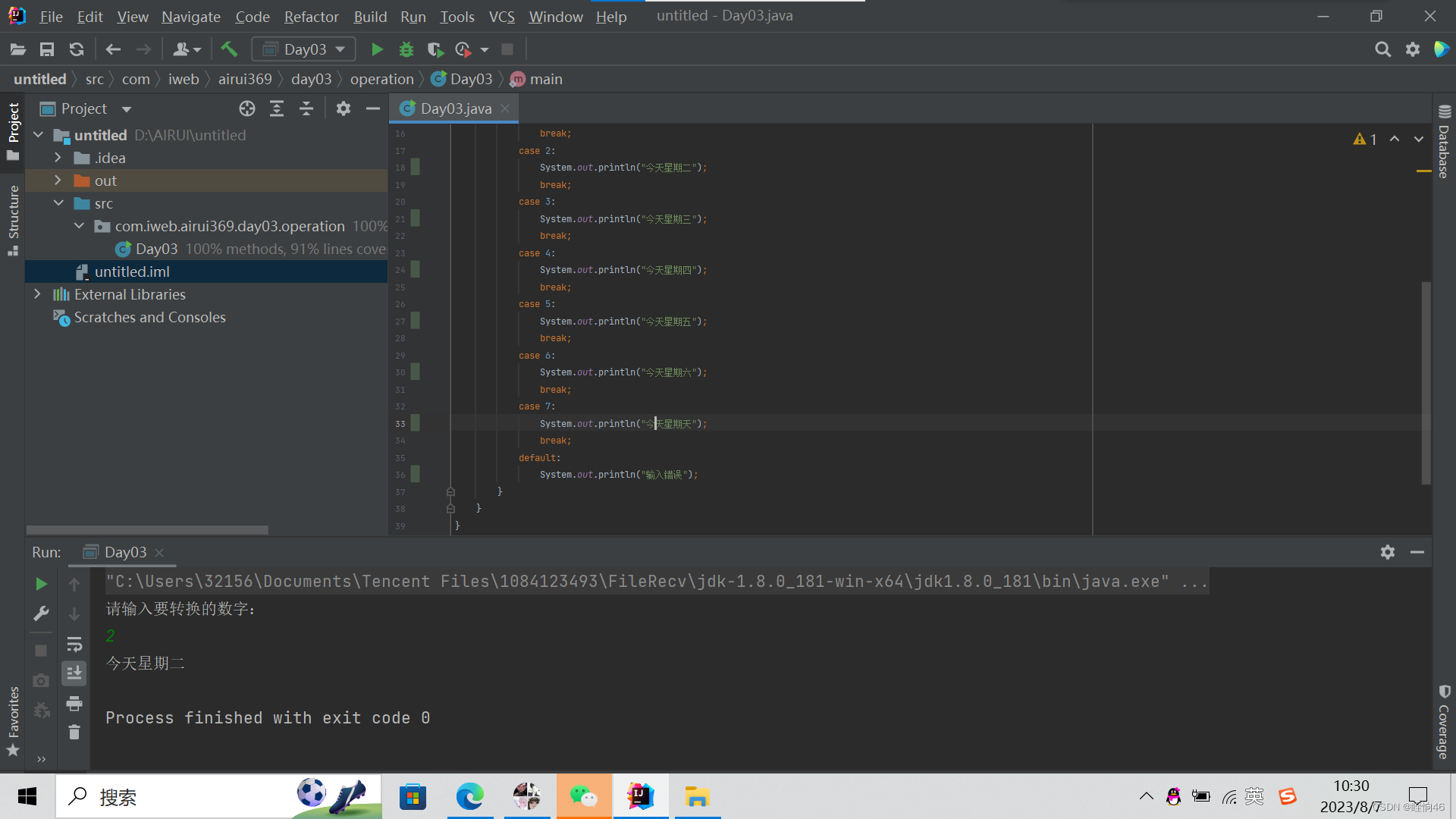
Task: Click the green Run button in toolbar
Action: [377, 50]
